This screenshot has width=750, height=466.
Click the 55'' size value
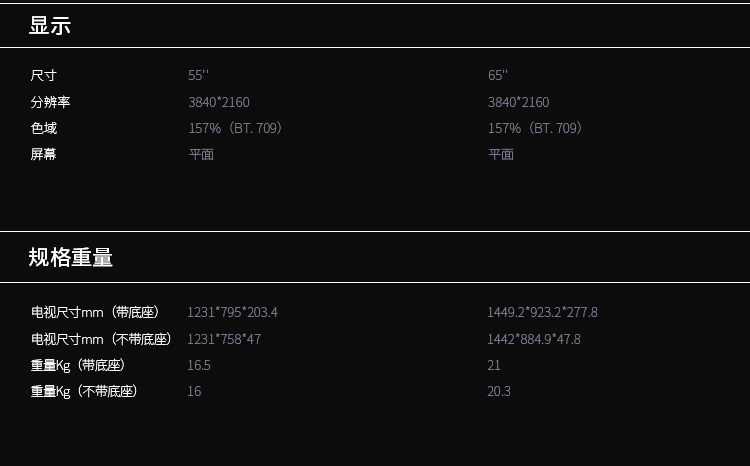[x=198, y=76]
